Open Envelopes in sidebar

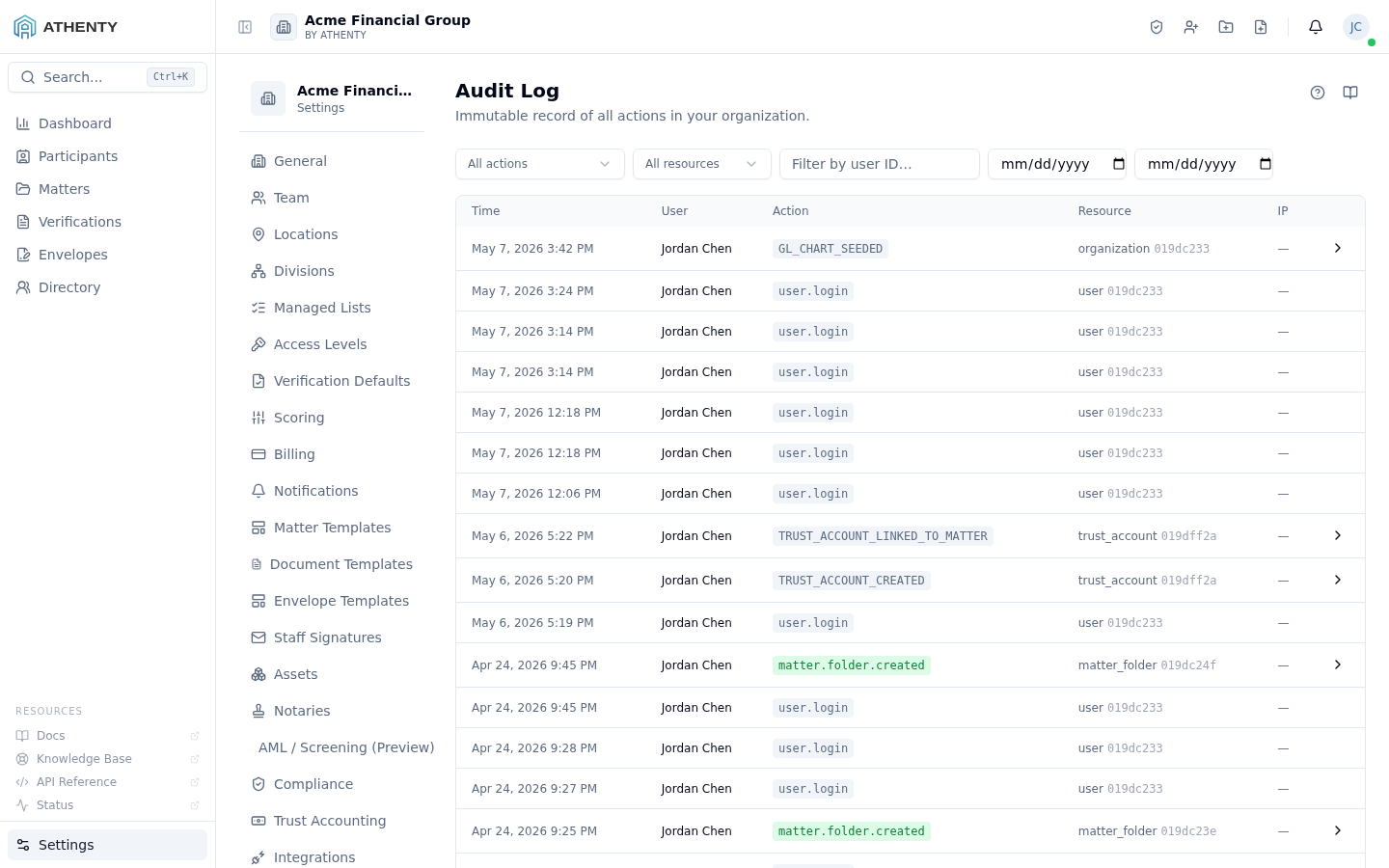[x=107, y=255]
